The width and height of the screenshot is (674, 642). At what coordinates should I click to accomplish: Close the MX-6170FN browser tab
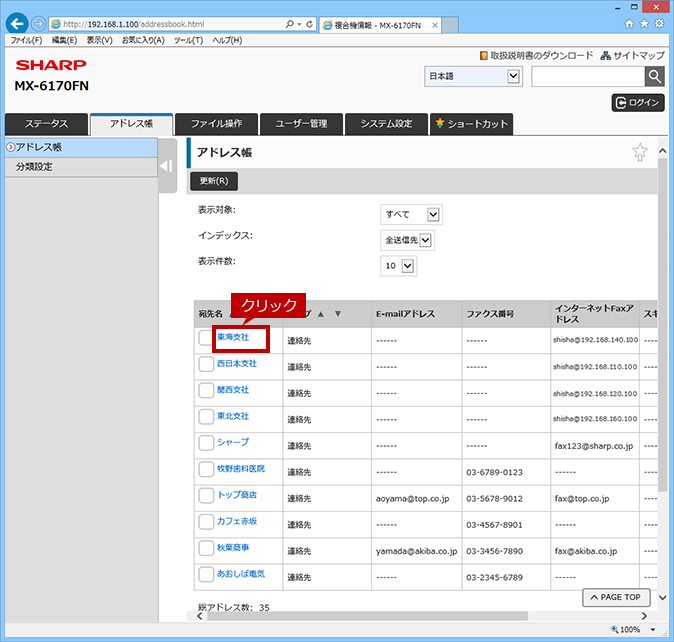(x=435, y=25)
